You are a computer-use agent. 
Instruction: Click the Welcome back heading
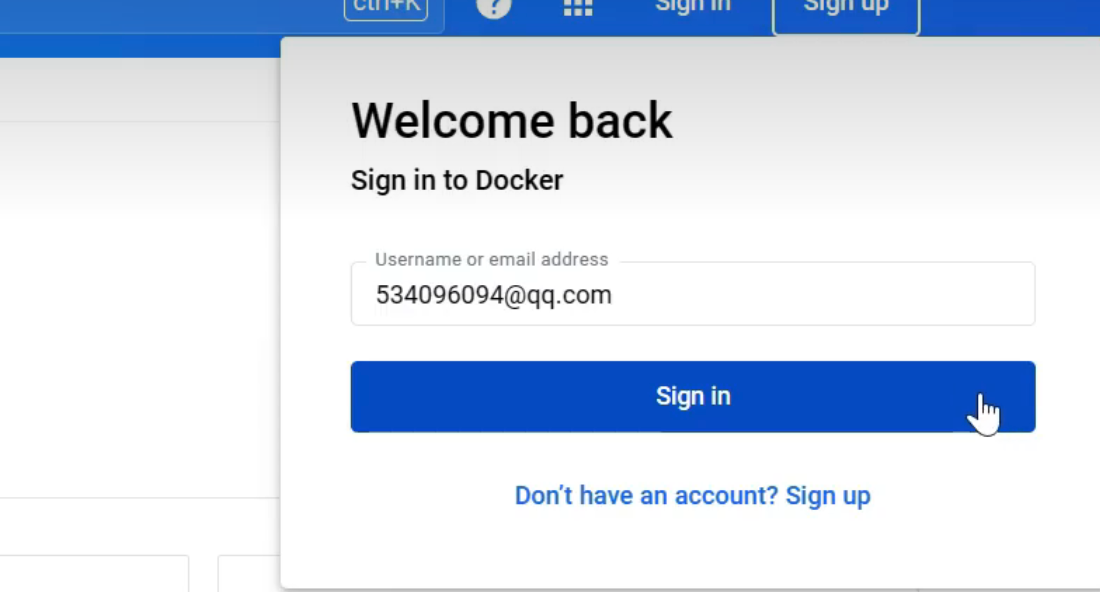pos(511,121)
